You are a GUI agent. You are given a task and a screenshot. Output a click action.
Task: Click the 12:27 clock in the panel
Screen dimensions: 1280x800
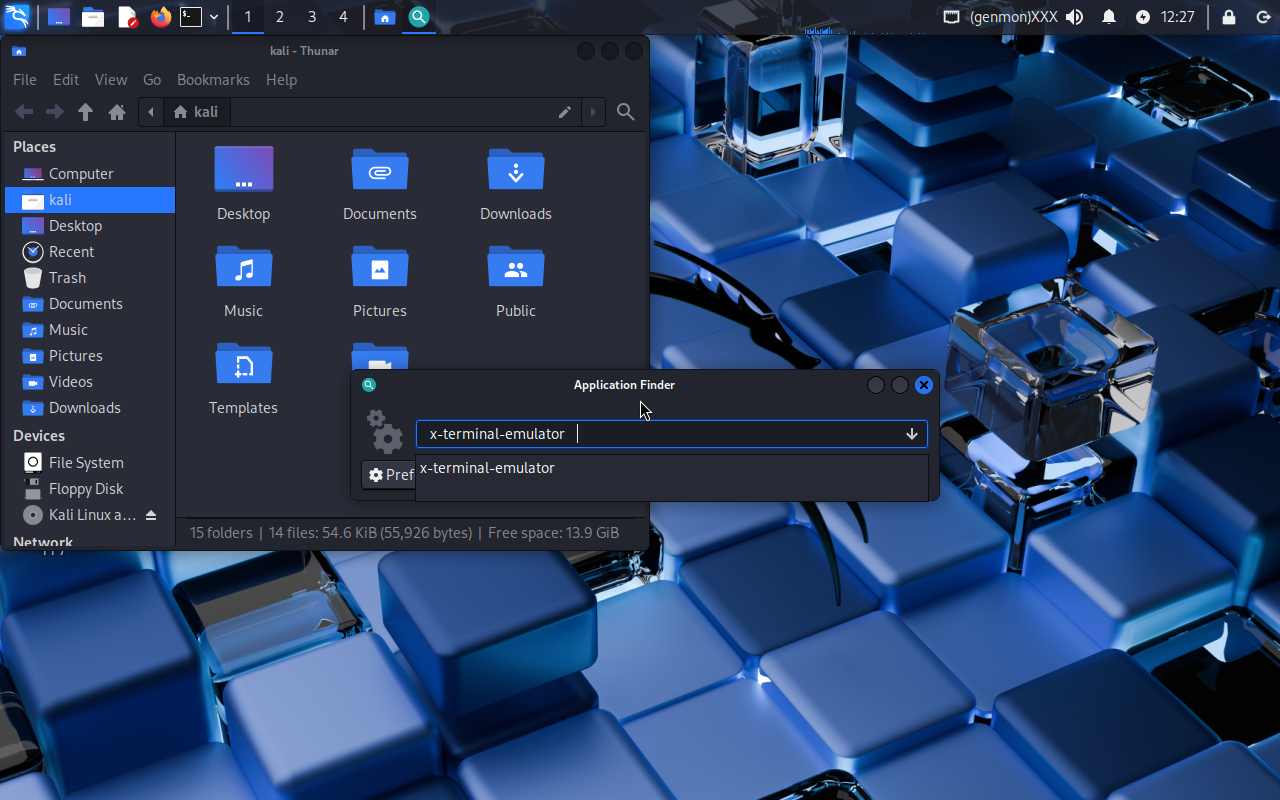click(1178, 17)
